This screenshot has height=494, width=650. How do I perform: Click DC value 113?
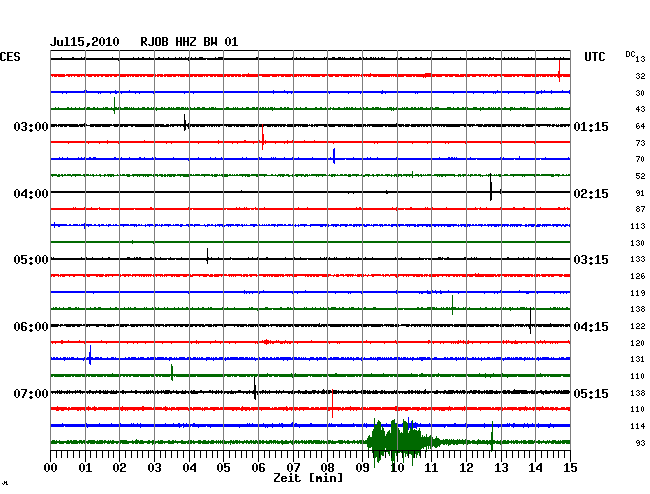point(638,226)
